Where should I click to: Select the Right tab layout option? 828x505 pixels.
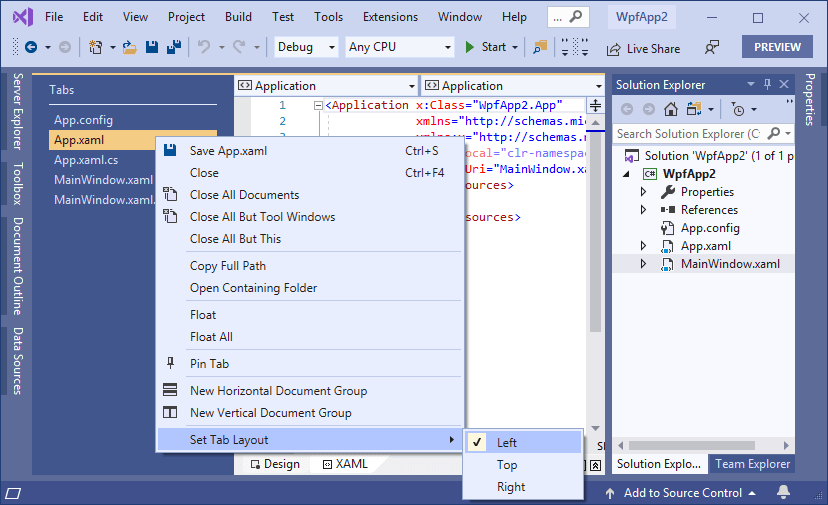pyautogui.click(x=511, y=487)
